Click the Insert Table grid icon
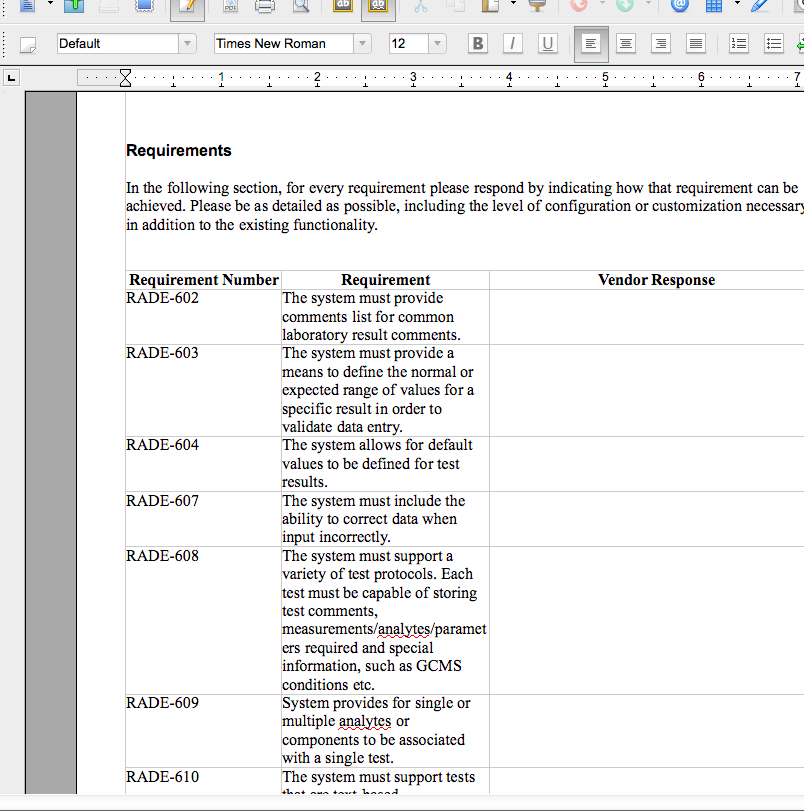 click(714, 6)
